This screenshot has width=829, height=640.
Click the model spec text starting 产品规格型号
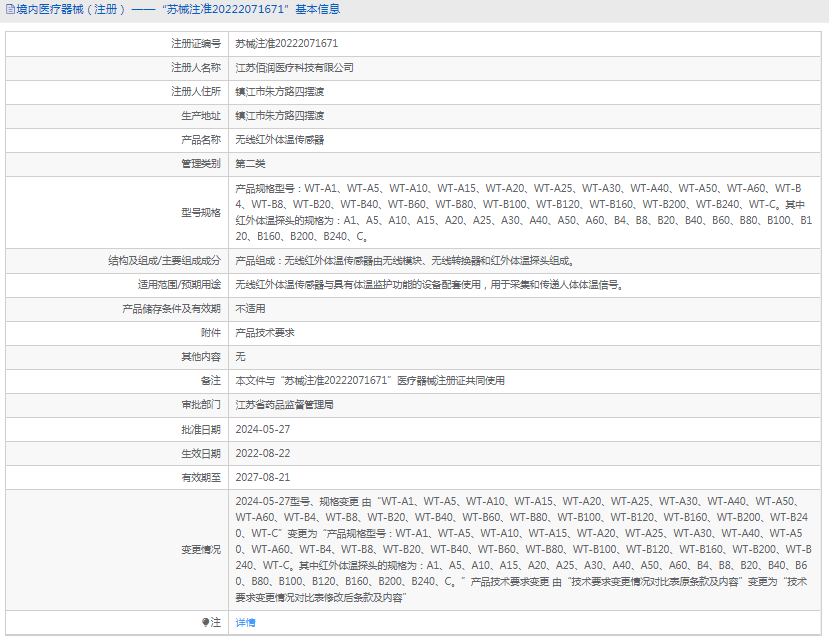[523, 212]
